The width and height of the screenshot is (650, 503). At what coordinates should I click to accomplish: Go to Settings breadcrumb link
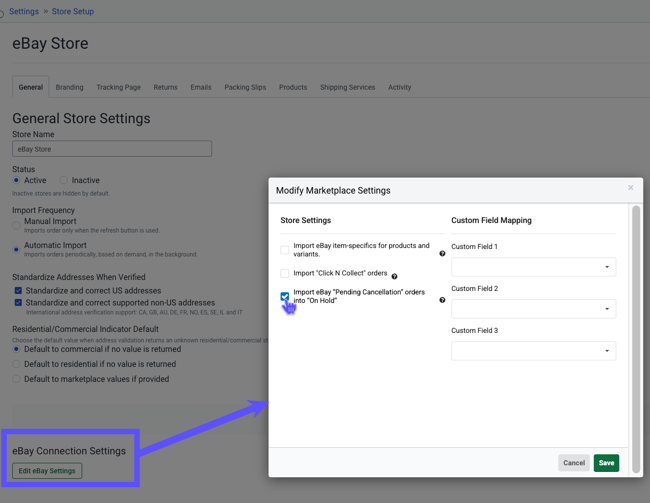pos(24,12)
